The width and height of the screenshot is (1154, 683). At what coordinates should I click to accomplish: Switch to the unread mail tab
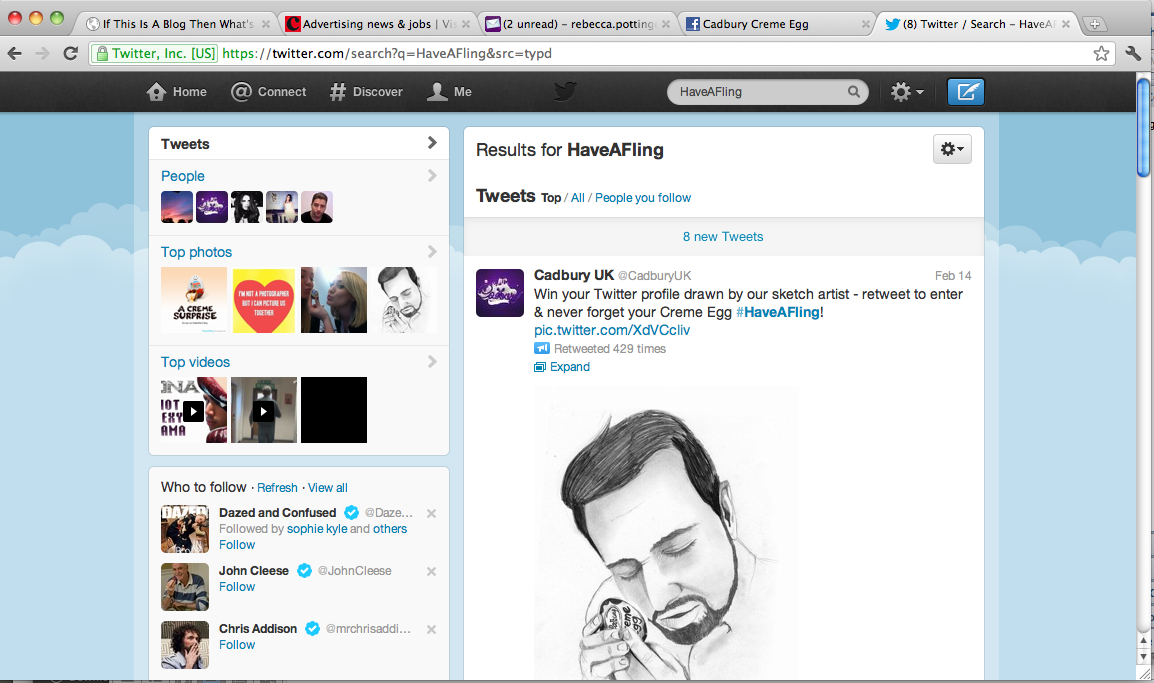pyautogui.click(x=577, y=24)
